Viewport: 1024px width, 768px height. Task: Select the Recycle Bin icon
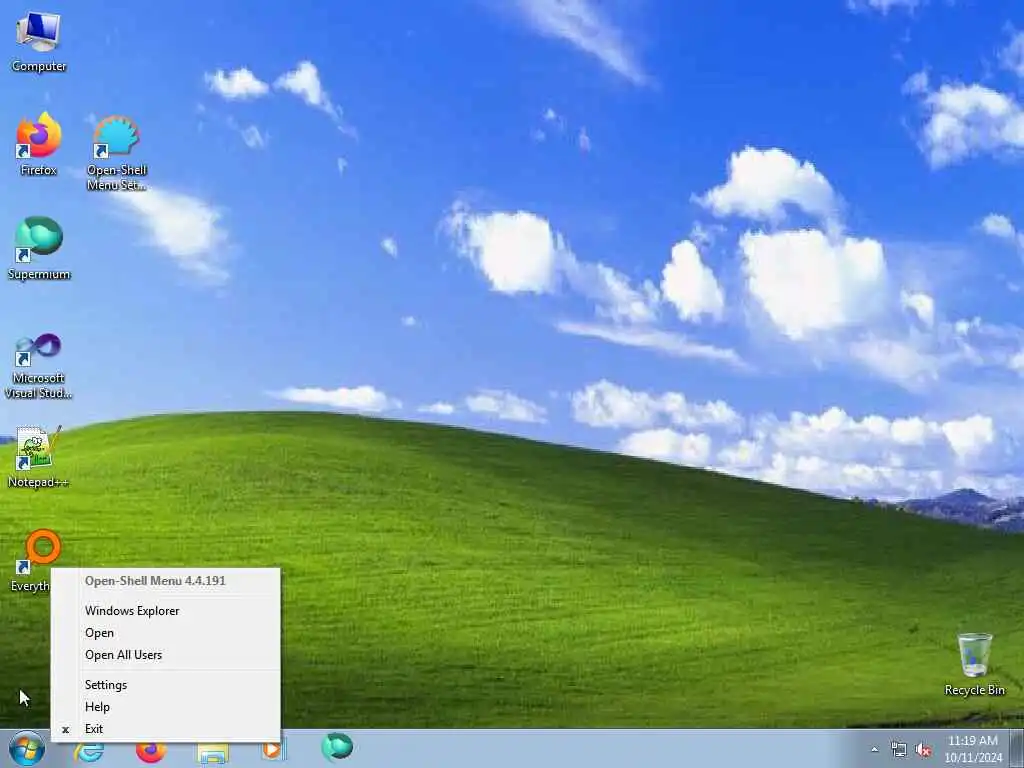[974, 664]
